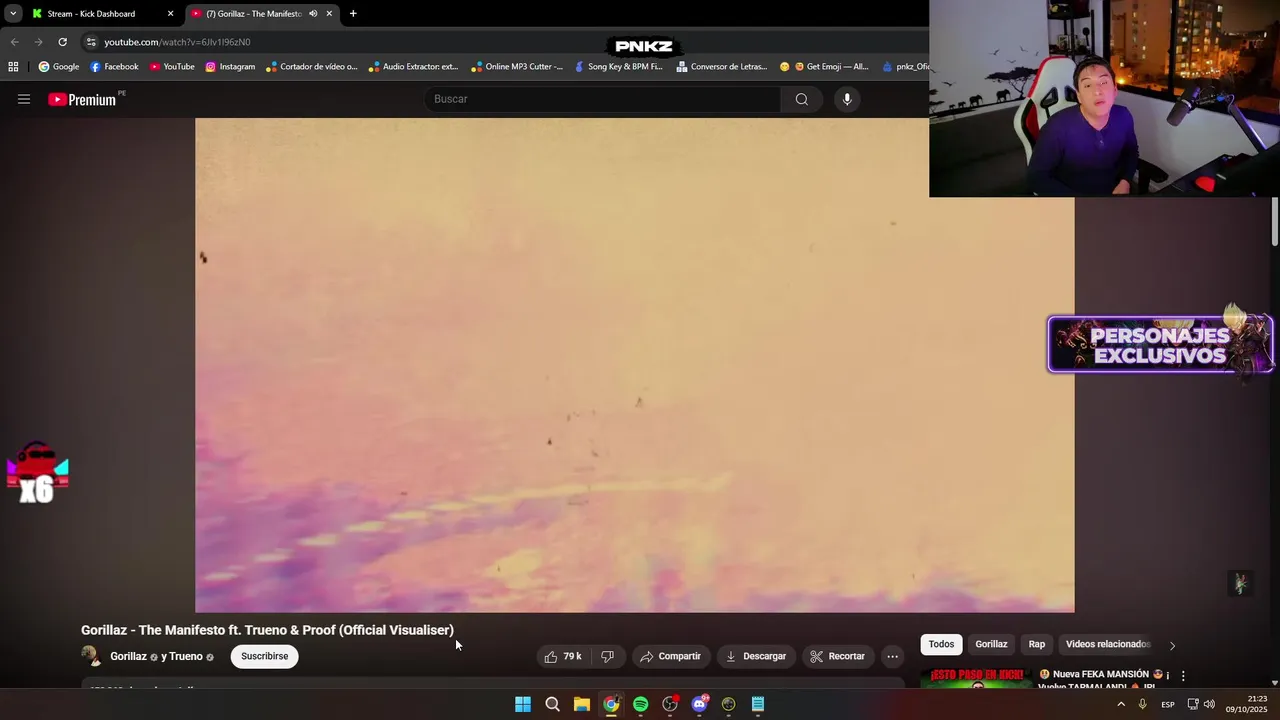Click the microphone tray icon
Image resolution: width=1280 pixels, height=720 pixels.
1142,704
